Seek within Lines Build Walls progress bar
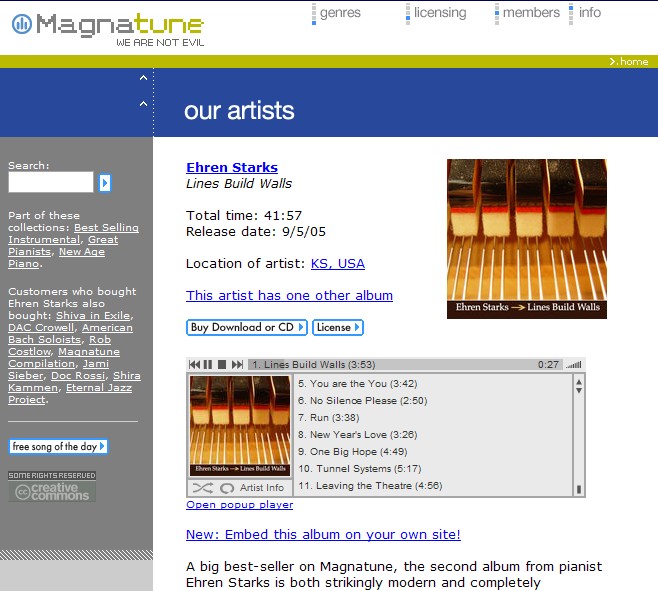 tap(405, 364)
